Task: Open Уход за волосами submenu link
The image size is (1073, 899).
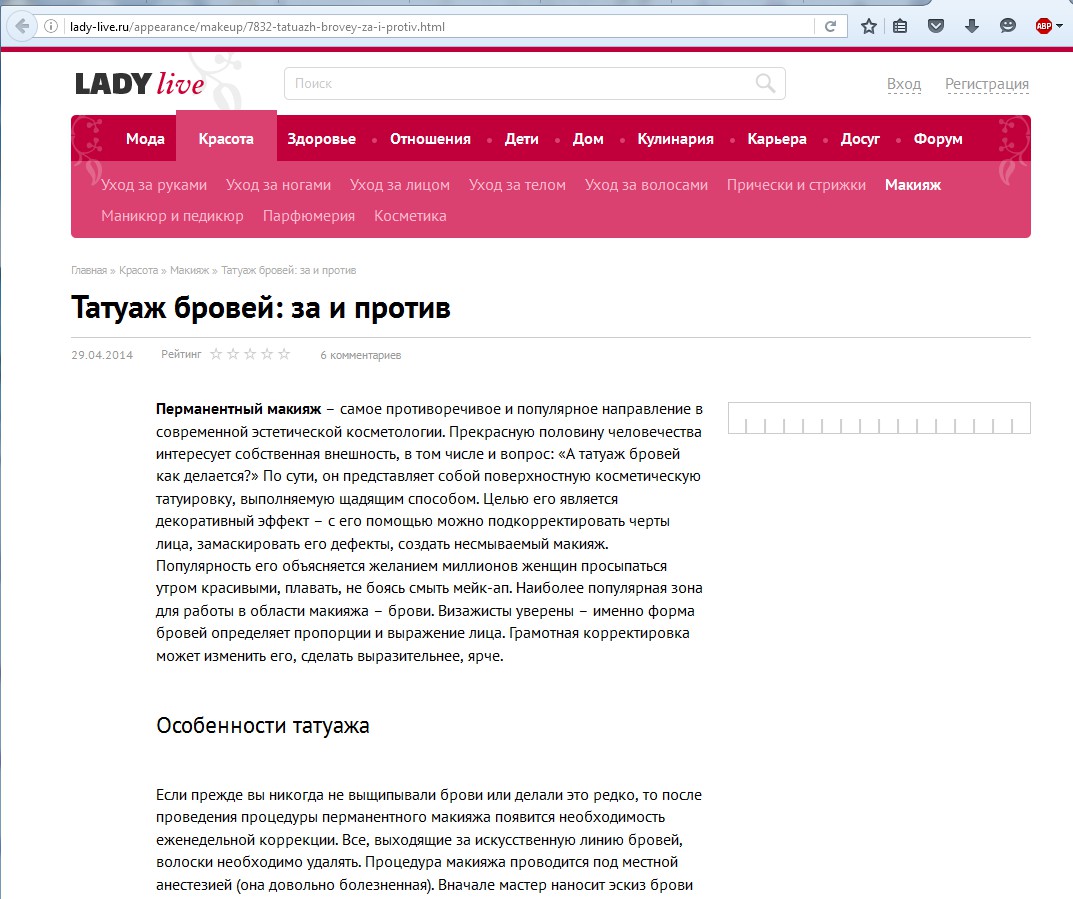Action: click(646, 185)
